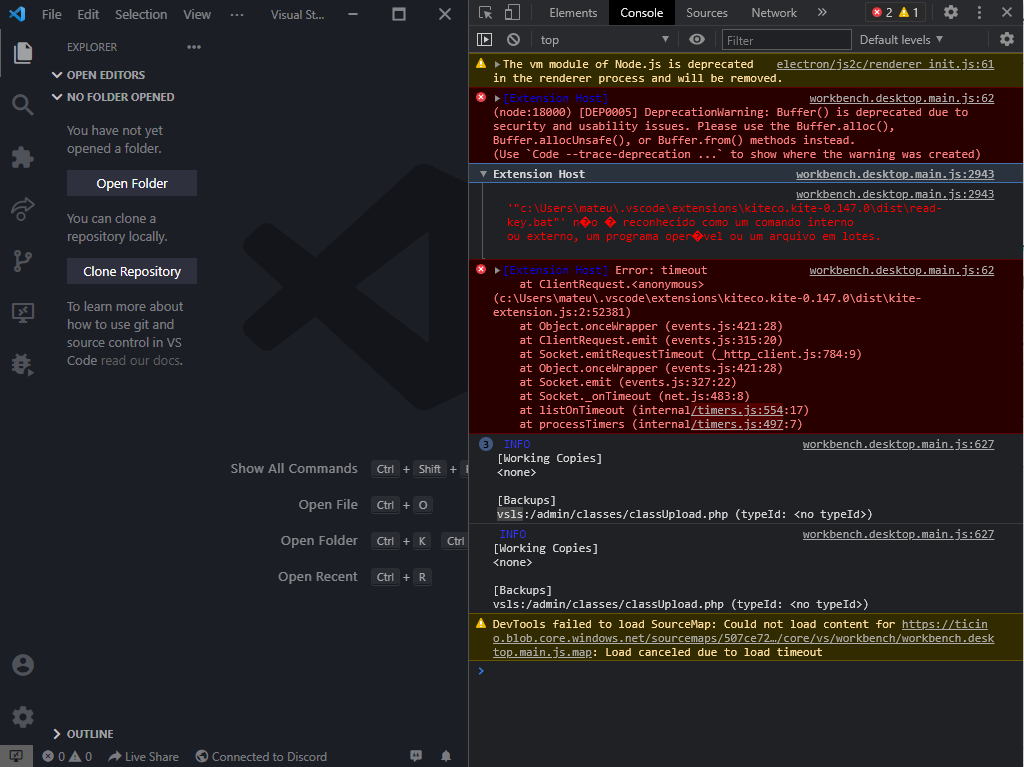The height and width of the screenshot is (767, 1024).
Task: Toggle the live expression eye icon
Action: tap(695, 38)
